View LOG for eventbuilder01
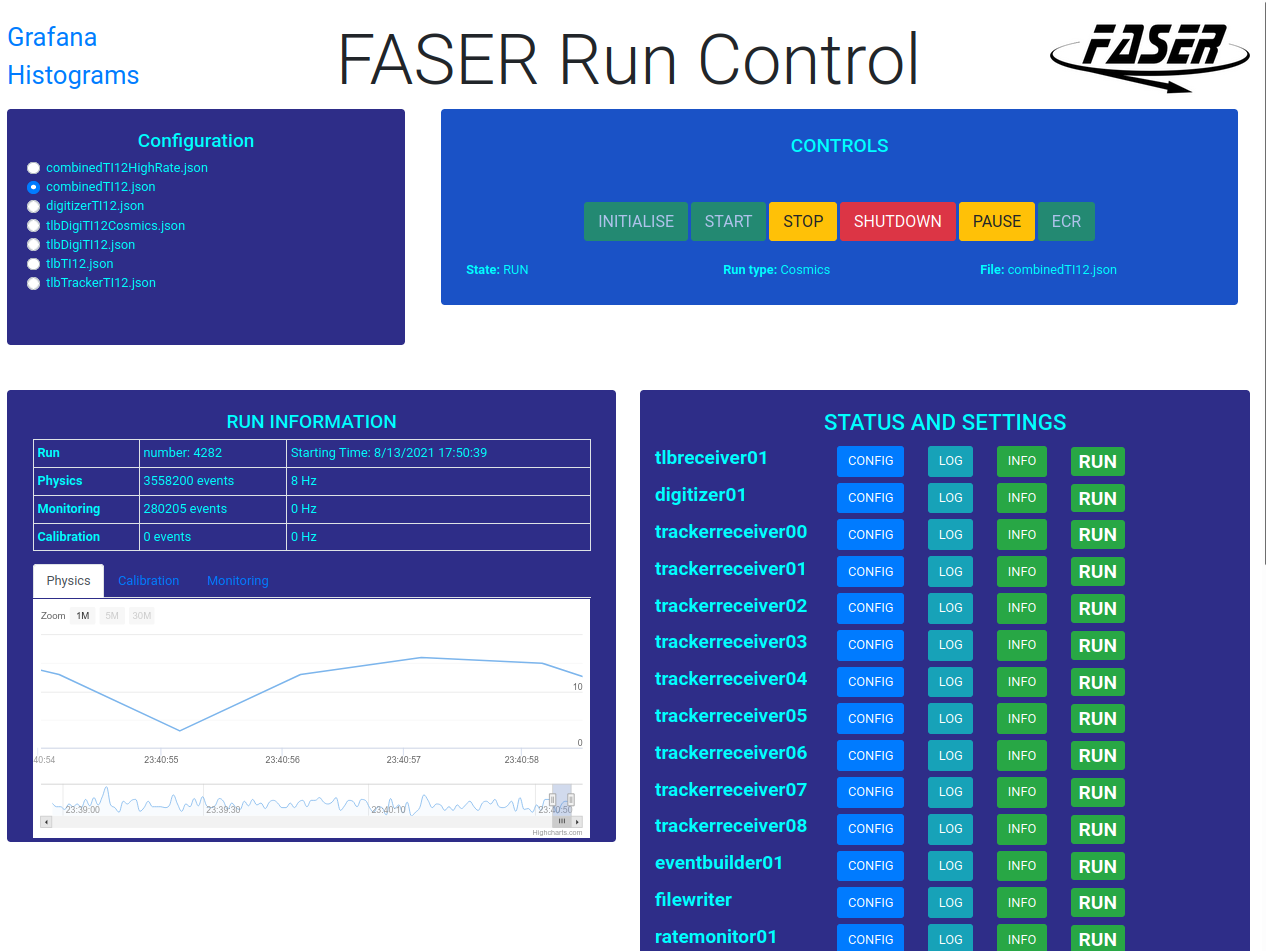Image resolution: width=1266 pixels, height=951 pixels. click(x=950, y=866)
